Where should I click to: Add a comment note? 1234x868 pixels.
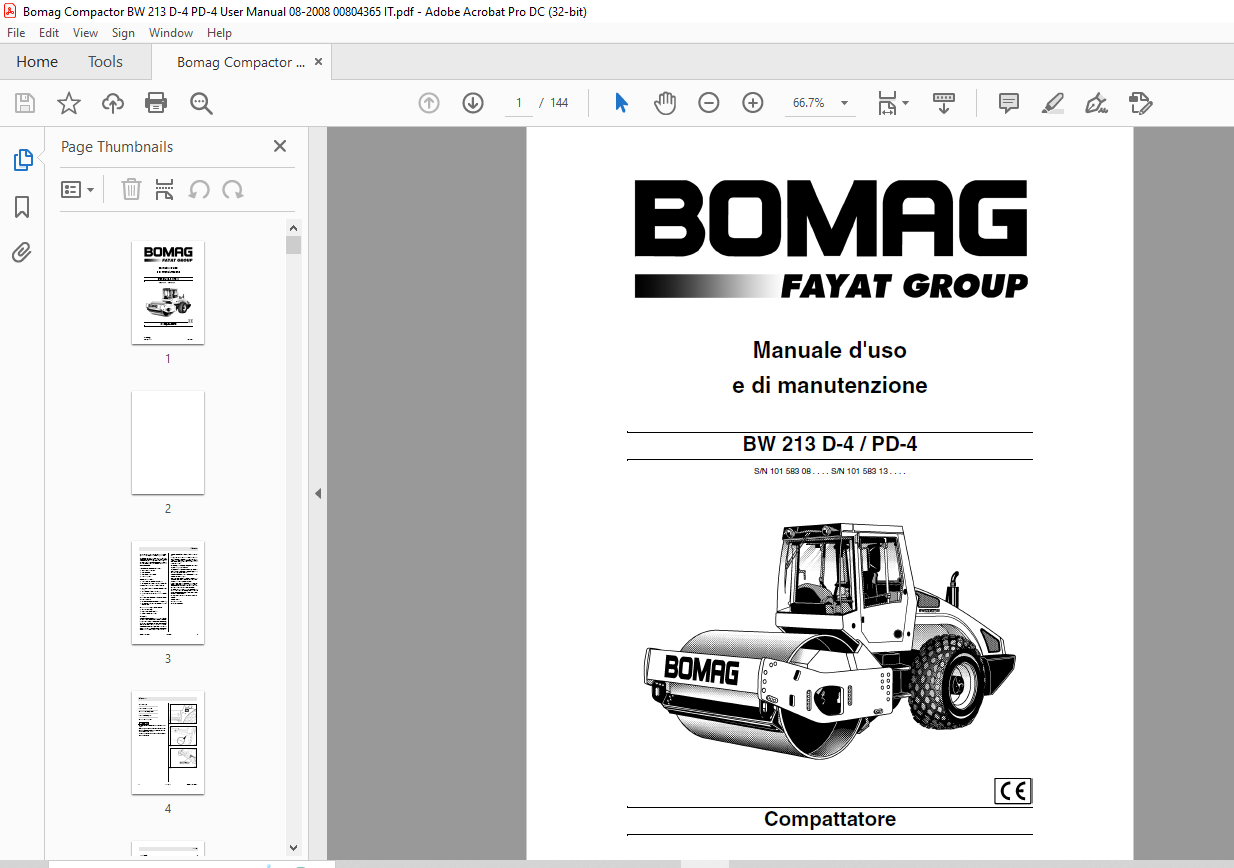point(1009,103)
